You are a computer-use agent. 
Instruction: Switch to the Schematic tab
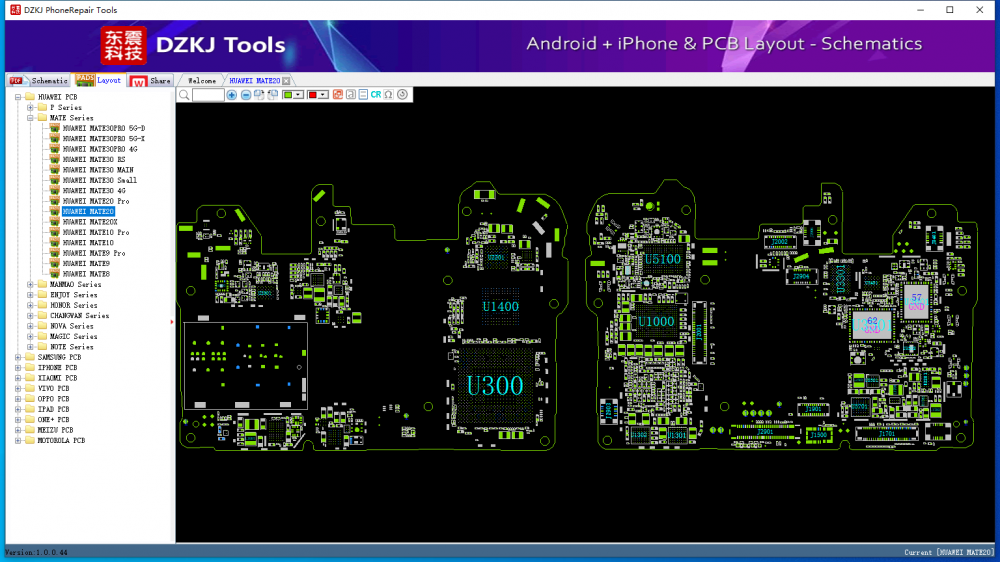38,80
